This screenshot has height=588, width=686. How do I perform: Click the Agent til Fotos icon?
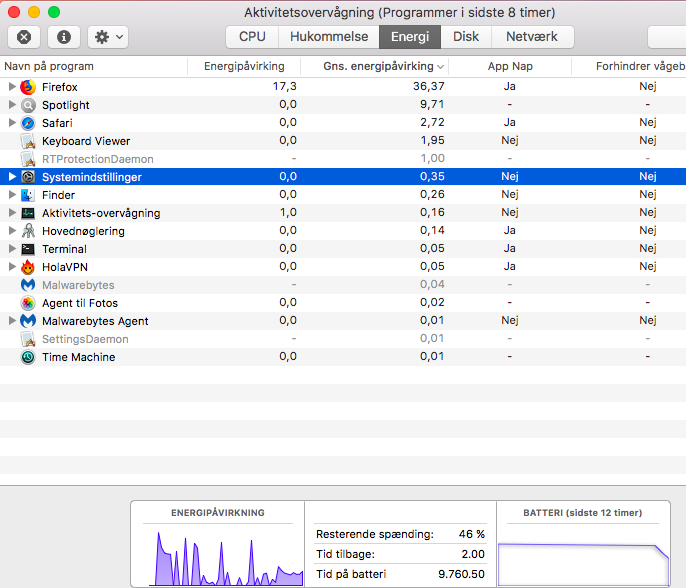pyautogui.click(x=28, y=303)
